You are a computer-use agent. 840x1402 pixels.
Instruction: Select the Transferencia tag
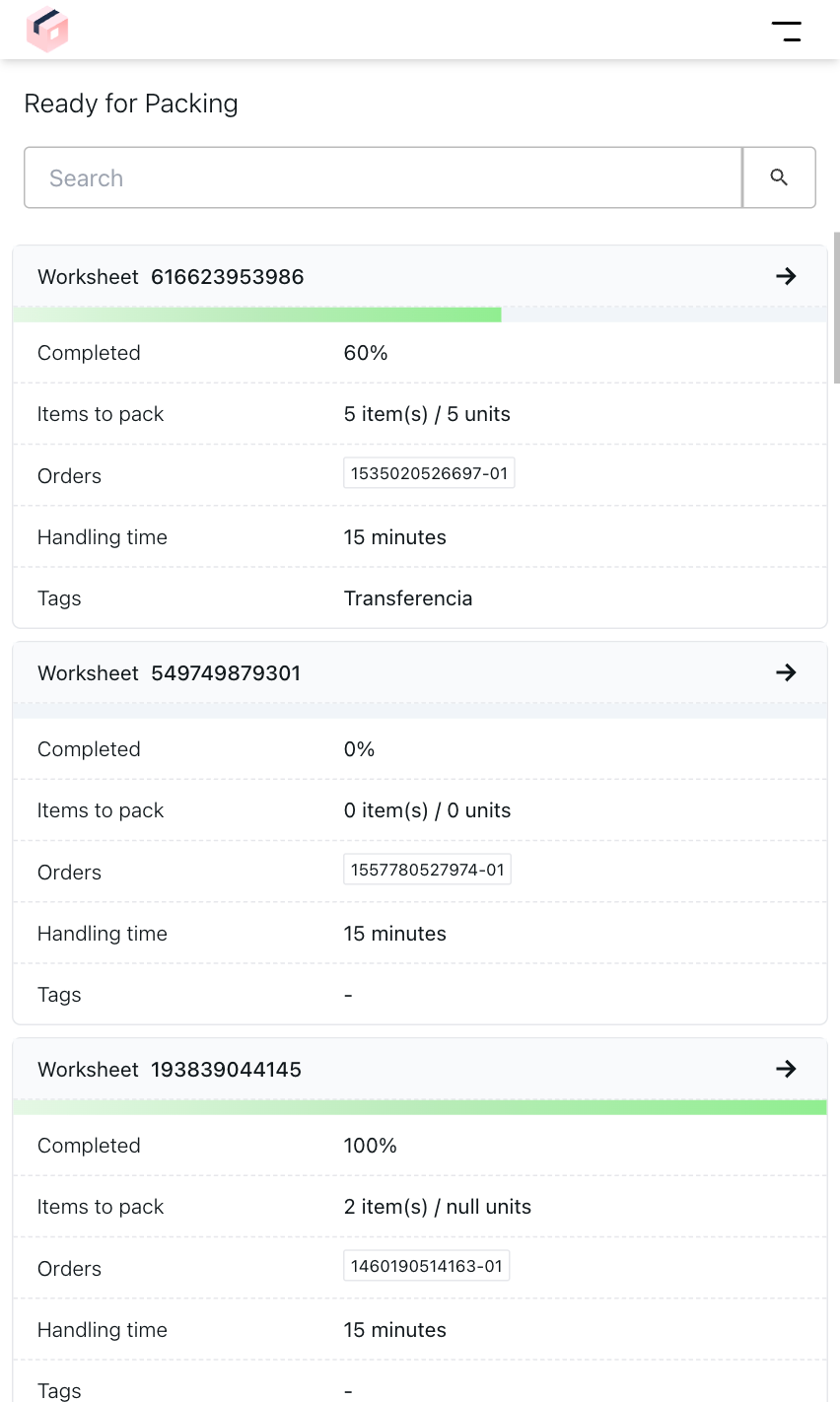tap(408, 598)
